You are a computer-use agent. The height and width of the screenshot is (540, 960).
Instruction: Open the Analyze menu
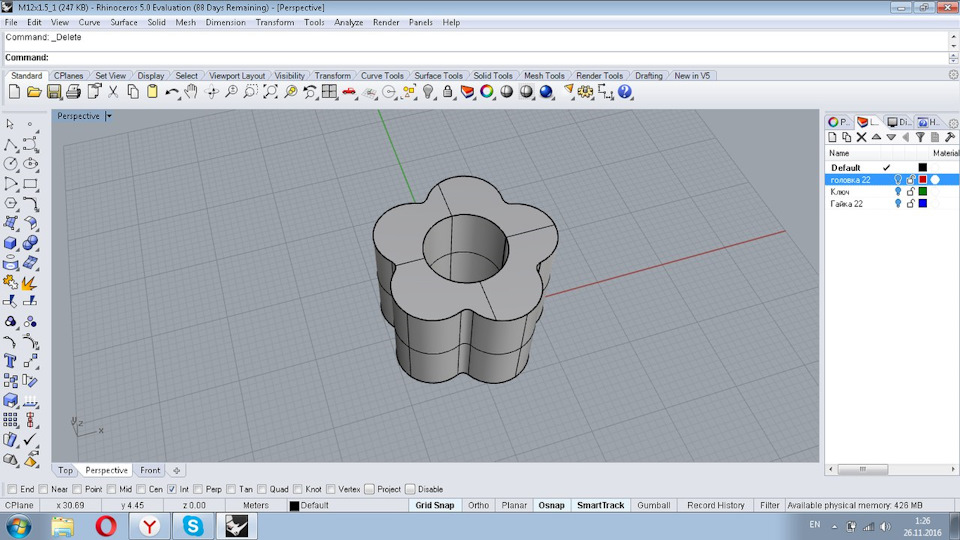click(x=348, y=22)
